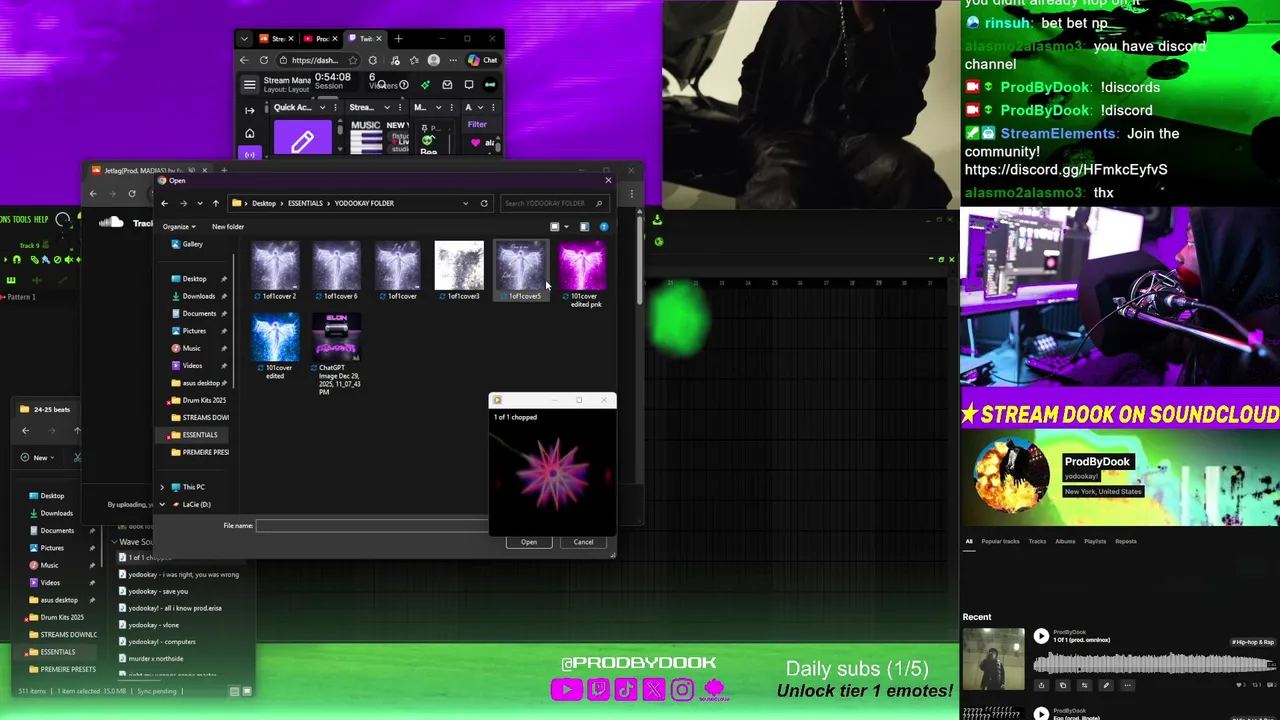Go to Twitch dashboard Home icon
The height and width of the screenshot is (720, 1280).
(x=249, y=134)
